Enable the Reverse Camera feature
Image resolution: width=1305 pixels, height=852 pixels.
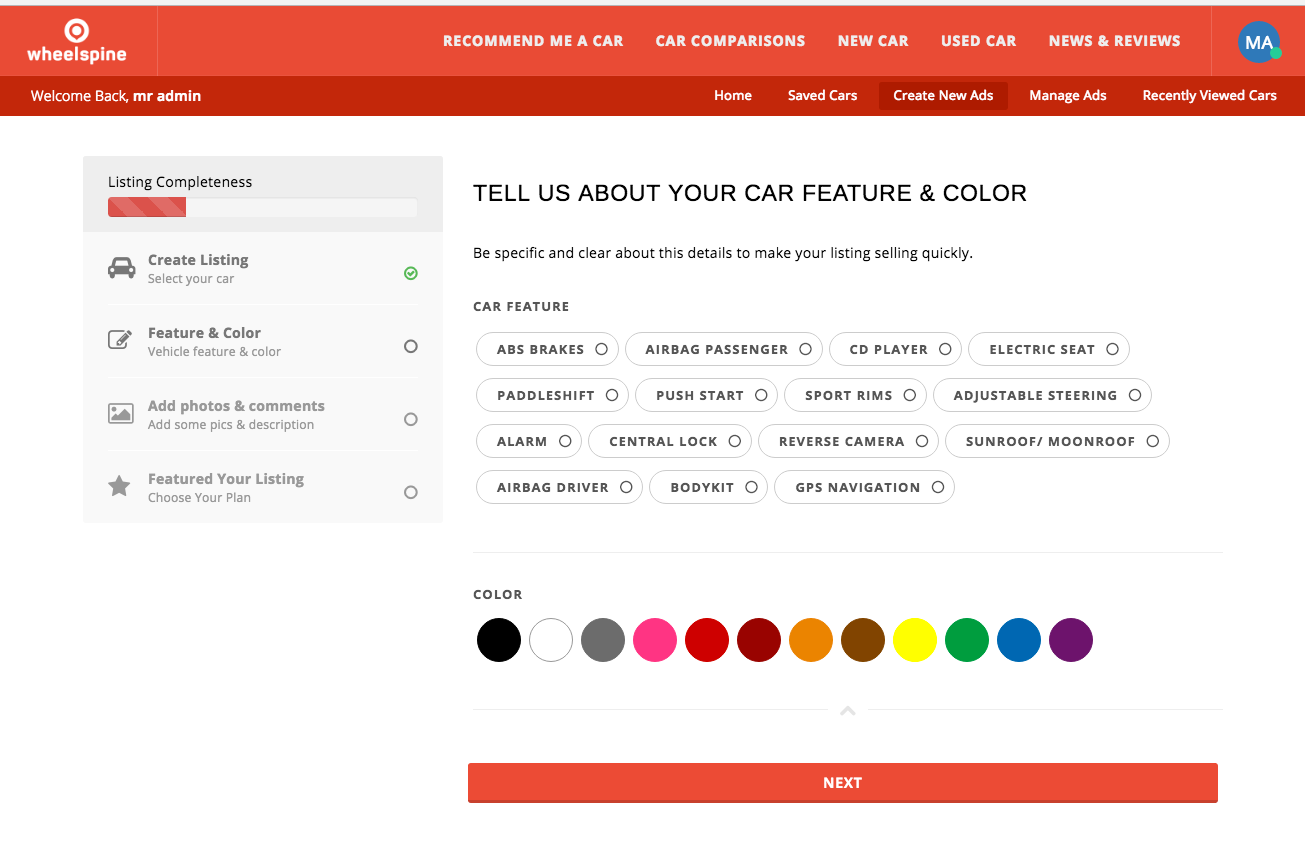point(853,441)
